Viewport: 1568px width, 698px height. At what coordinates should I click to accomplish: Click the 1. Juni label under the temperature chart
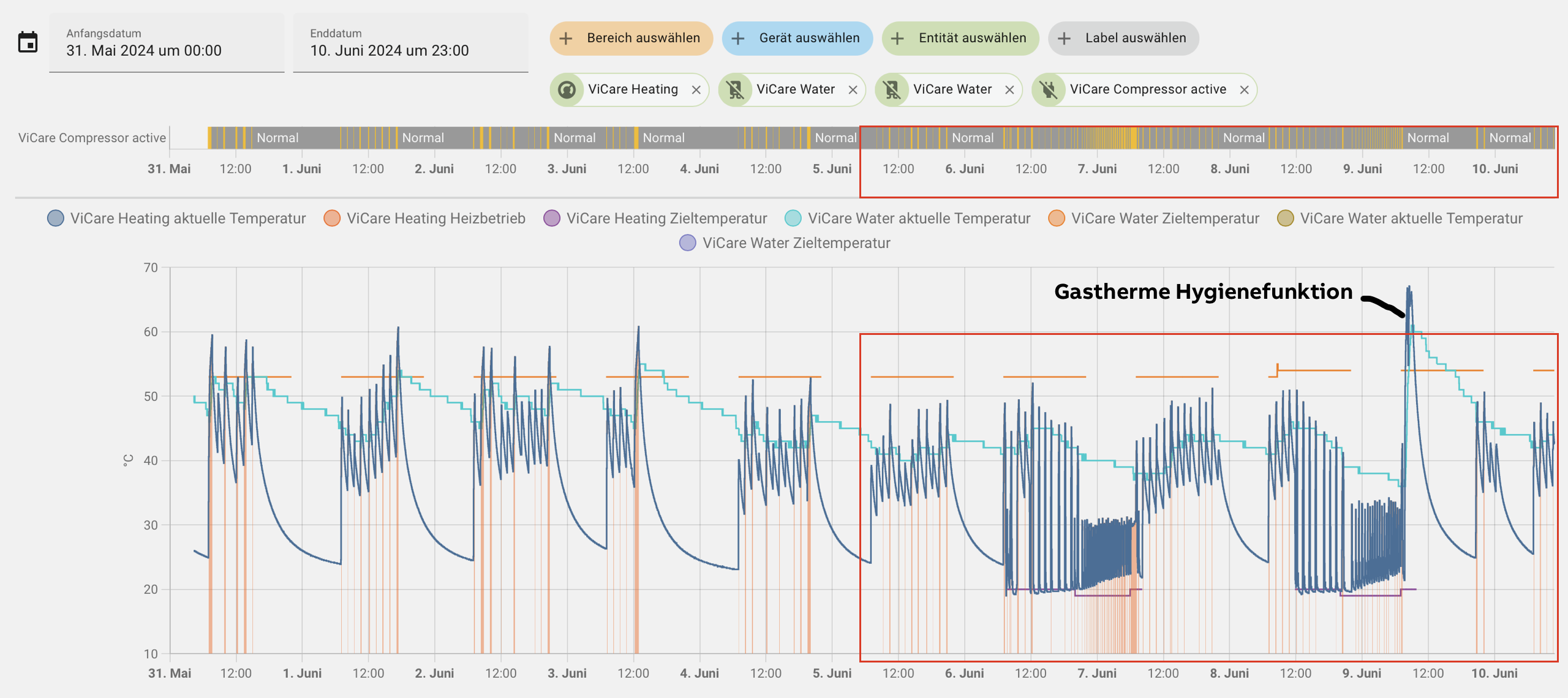(x=302, y=673)
